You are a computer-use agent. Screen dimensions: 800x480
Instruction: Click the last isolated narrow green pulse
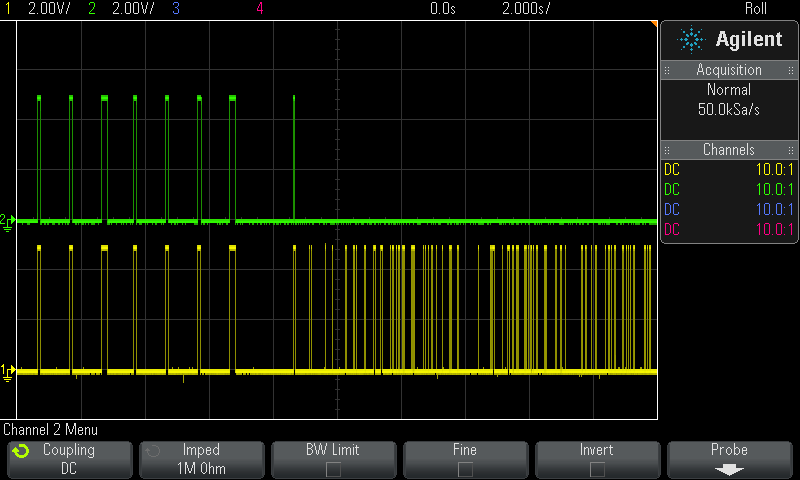[294, 158]
